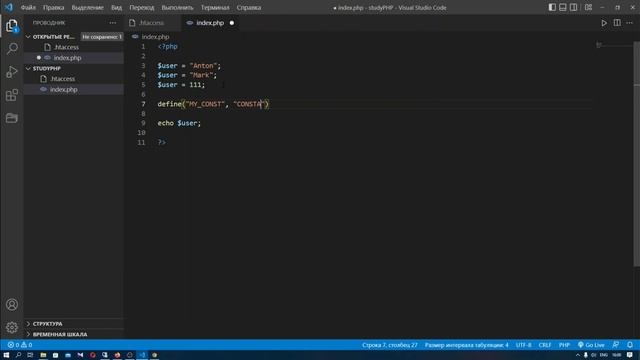Open the Extensions view

[x=12, y=95]
